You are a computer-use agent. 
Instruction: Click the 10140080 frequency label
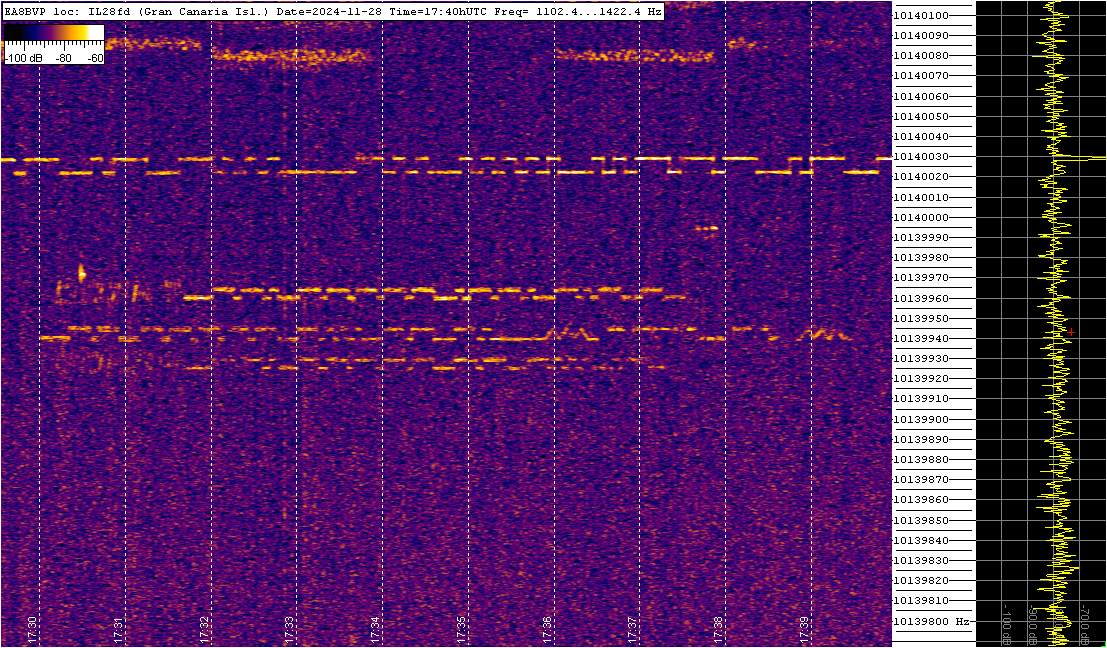(x=921, y=56)
